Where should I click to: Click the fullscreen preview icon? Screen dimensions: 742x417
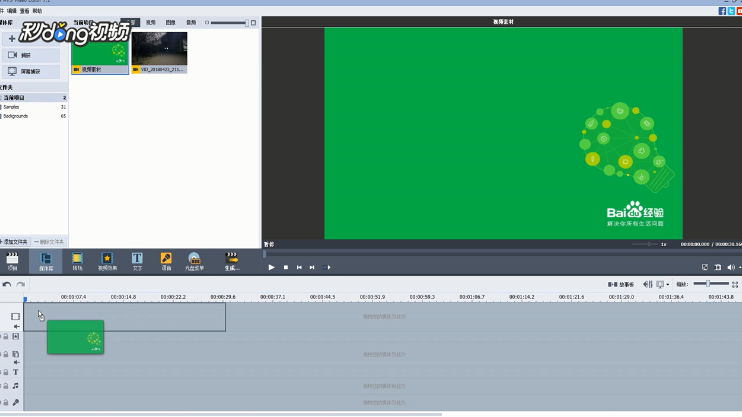(x=705, y=267)
